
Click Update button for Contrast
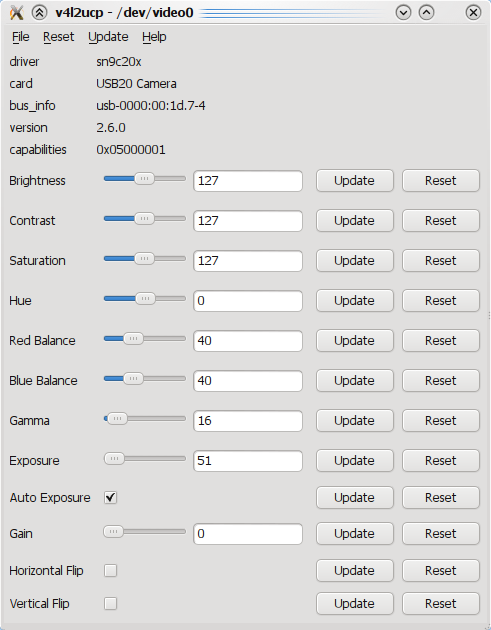coord(354,221)
